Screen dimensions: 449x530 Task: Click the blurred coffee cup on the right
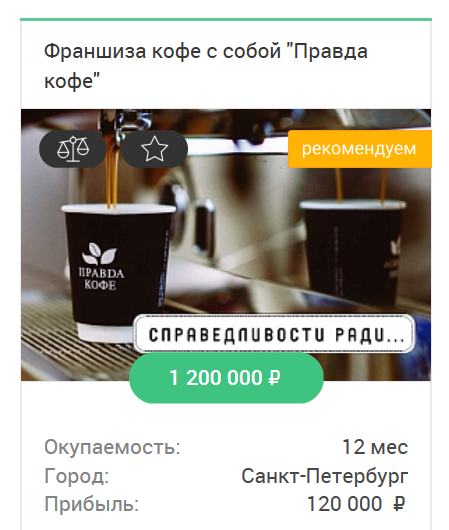tap(353, 254)
